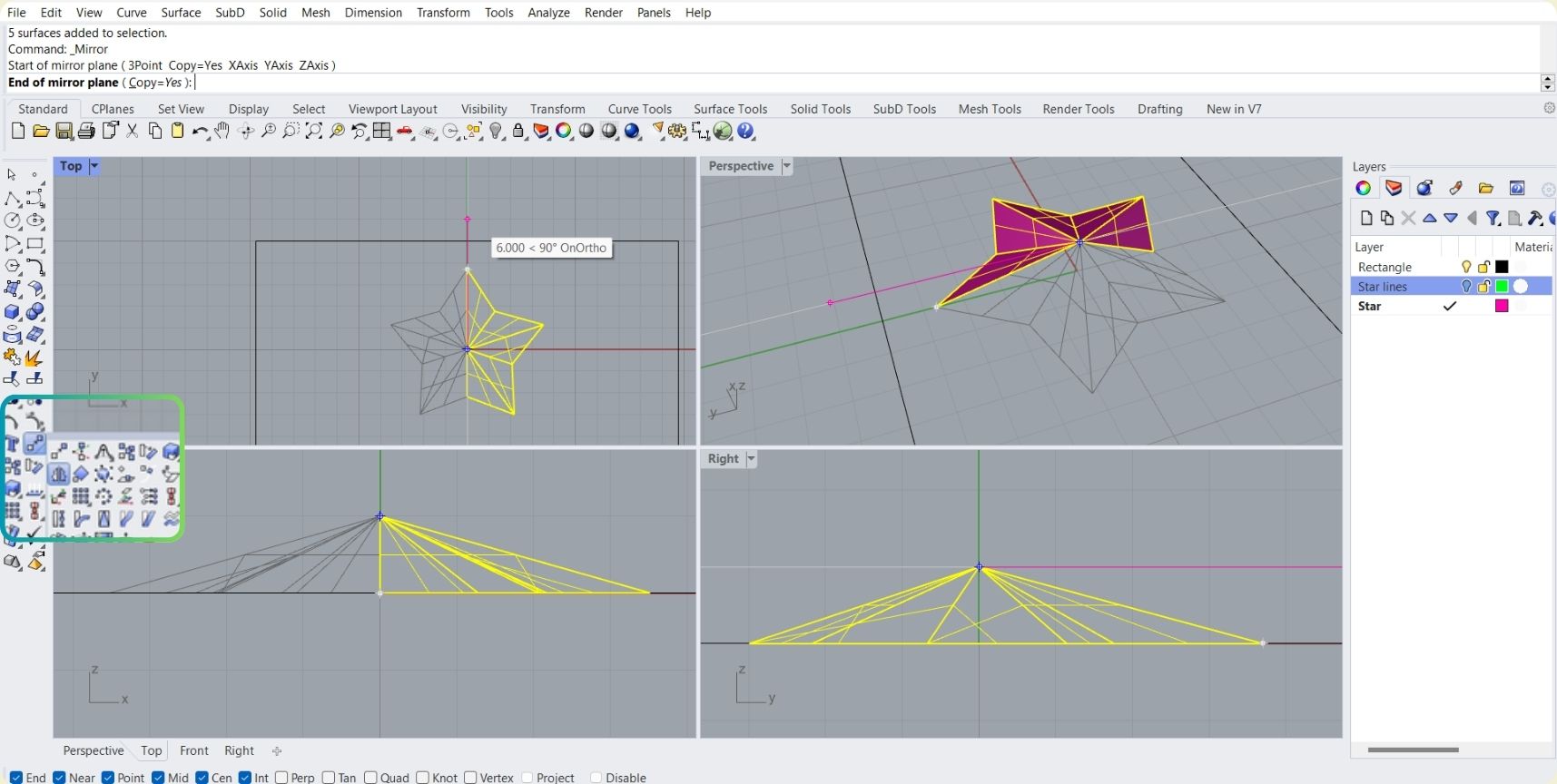1557x784 pixels.
Task: Click the Lock padlock icon in toolbar
Action: [x=518, y=132]
